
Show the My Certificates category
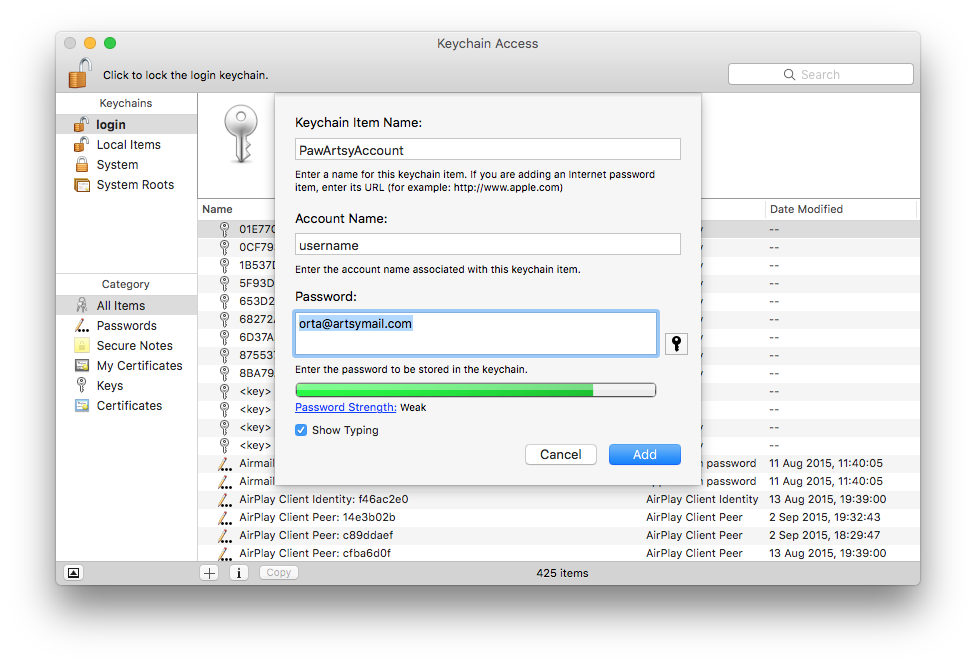(126, 365)
